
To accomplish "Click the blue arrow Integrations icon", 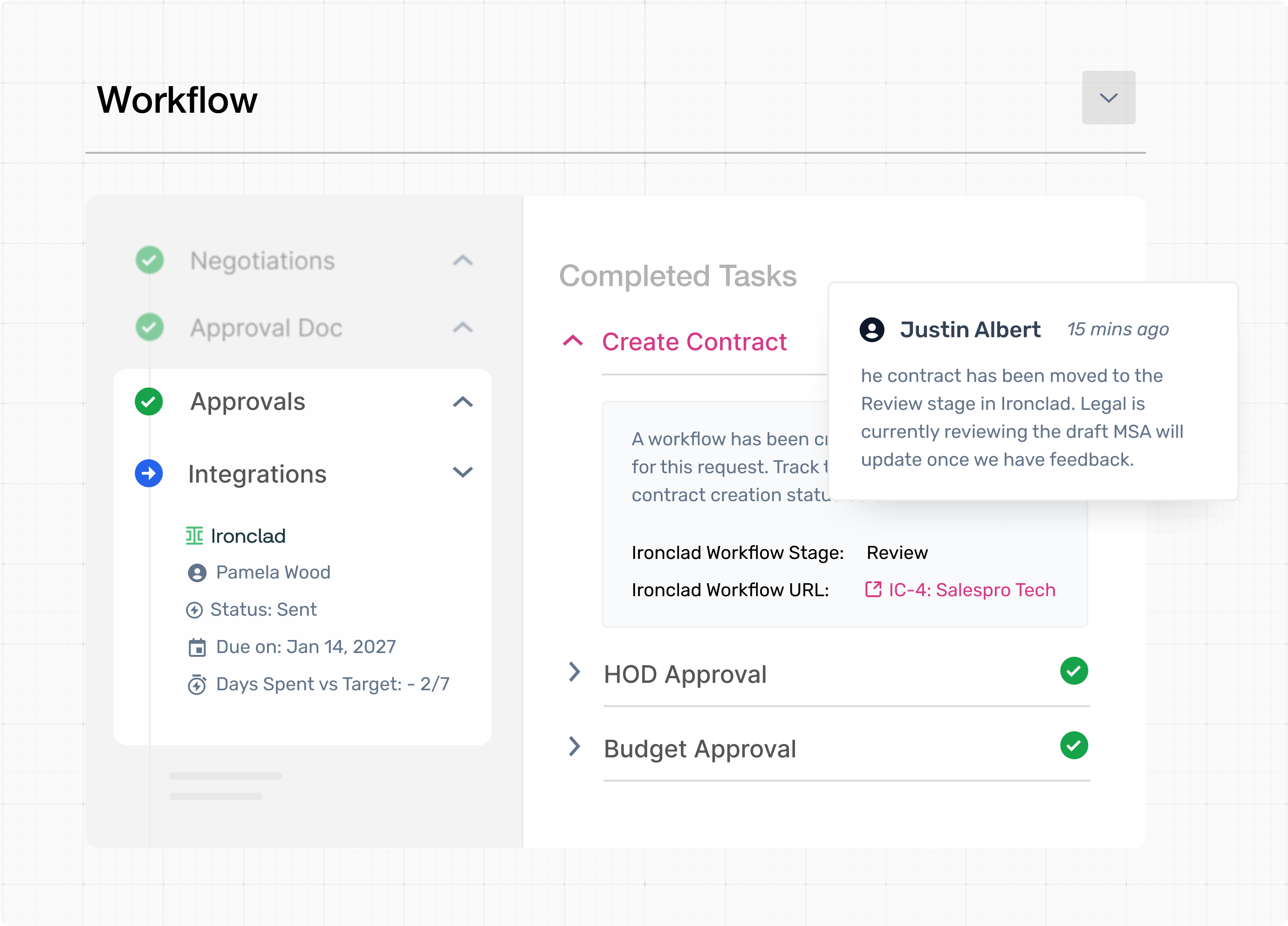I will point(149,473).
